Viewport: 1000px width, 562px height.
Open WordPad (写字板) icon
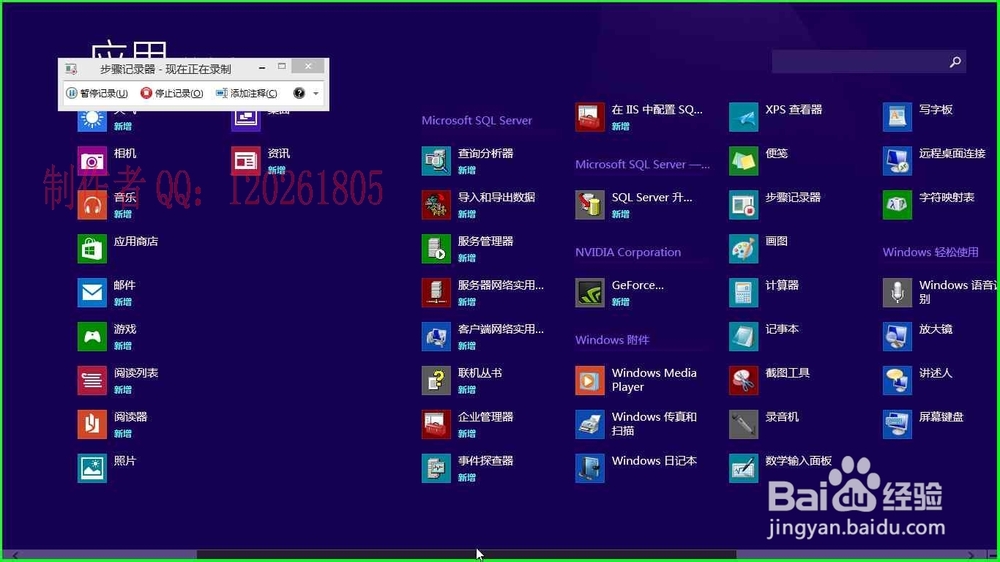897,117
